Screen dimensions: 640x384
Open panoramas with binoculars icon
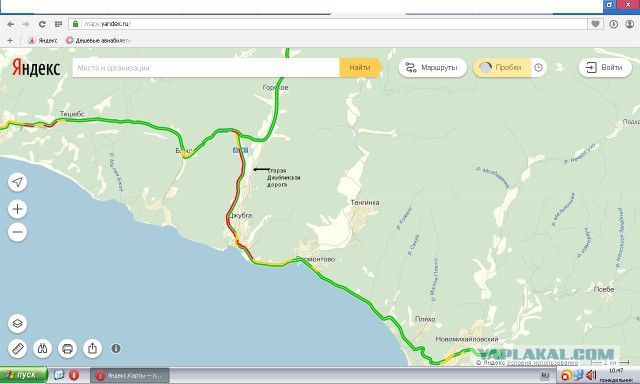pos(42,348)
